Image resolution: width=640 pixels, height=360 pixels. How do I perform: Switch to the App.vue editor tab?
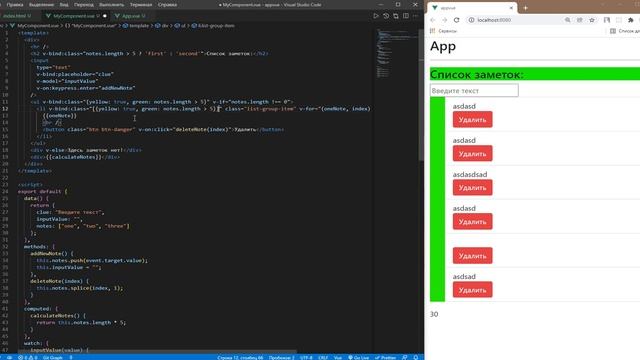pyautogui.click(x=131, y=16)
